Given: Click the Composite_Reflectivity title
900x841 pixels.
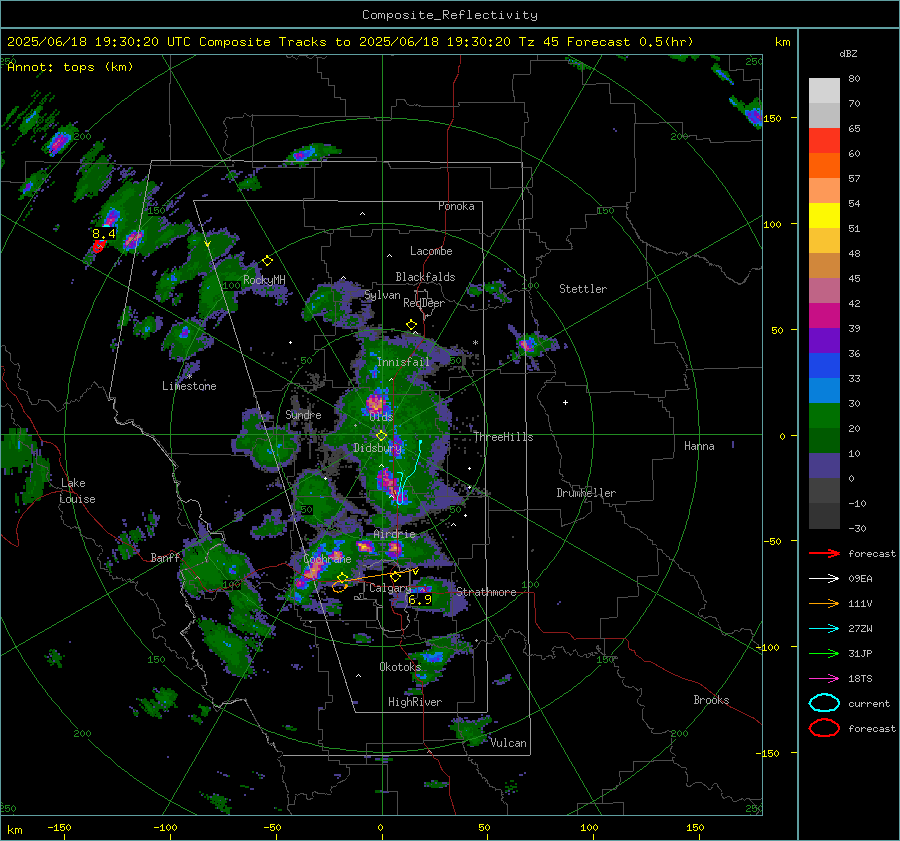Looking at the screenshot, I should tap(449, 15).
